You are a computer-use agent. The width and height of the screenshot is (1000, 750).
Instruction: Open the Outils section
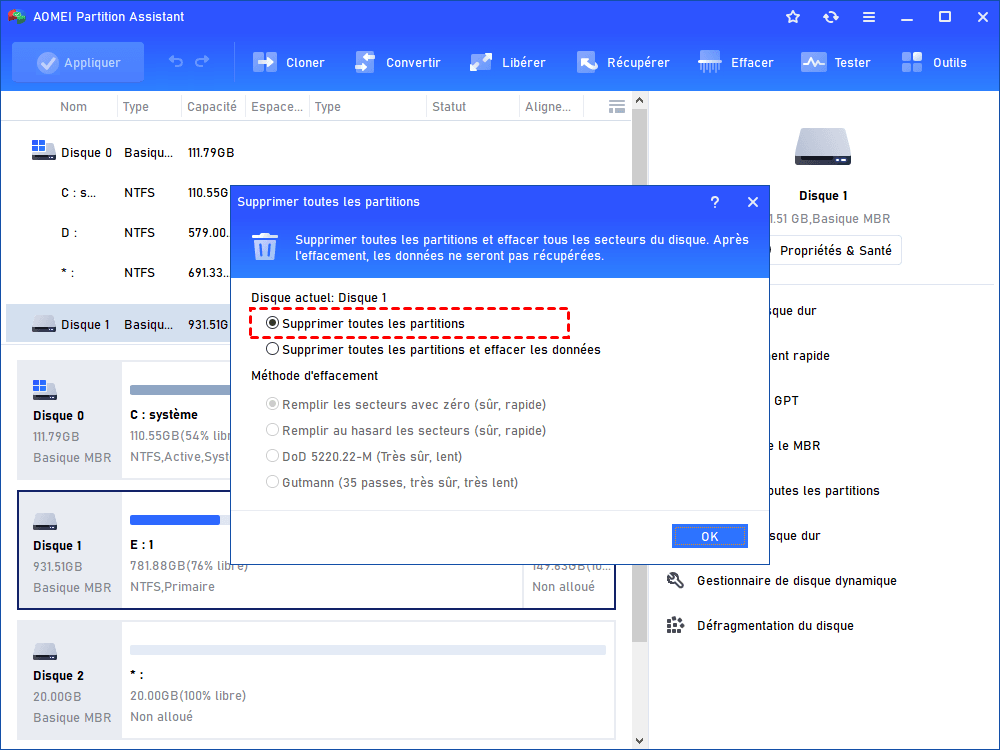934,62
